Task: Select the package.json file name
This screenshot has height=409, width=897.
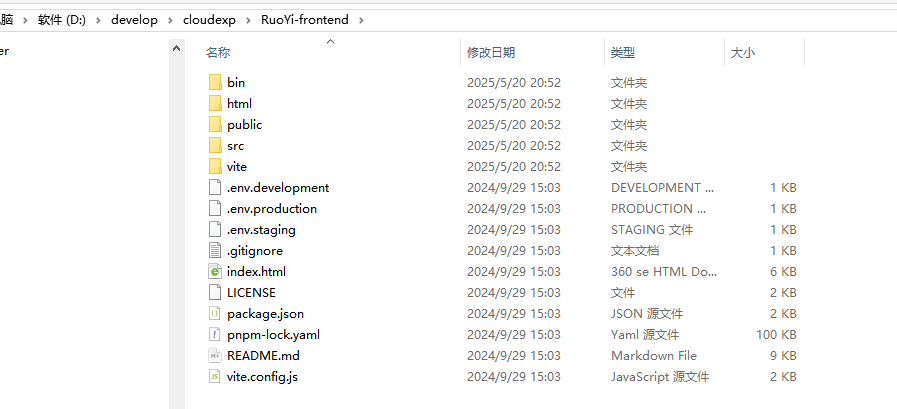Action: coord(265,314)
